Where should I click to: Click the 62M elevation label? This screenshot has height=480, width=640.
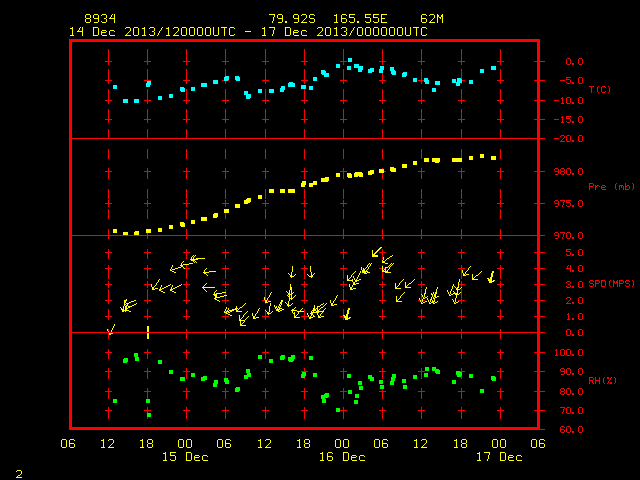click(432, 19)
